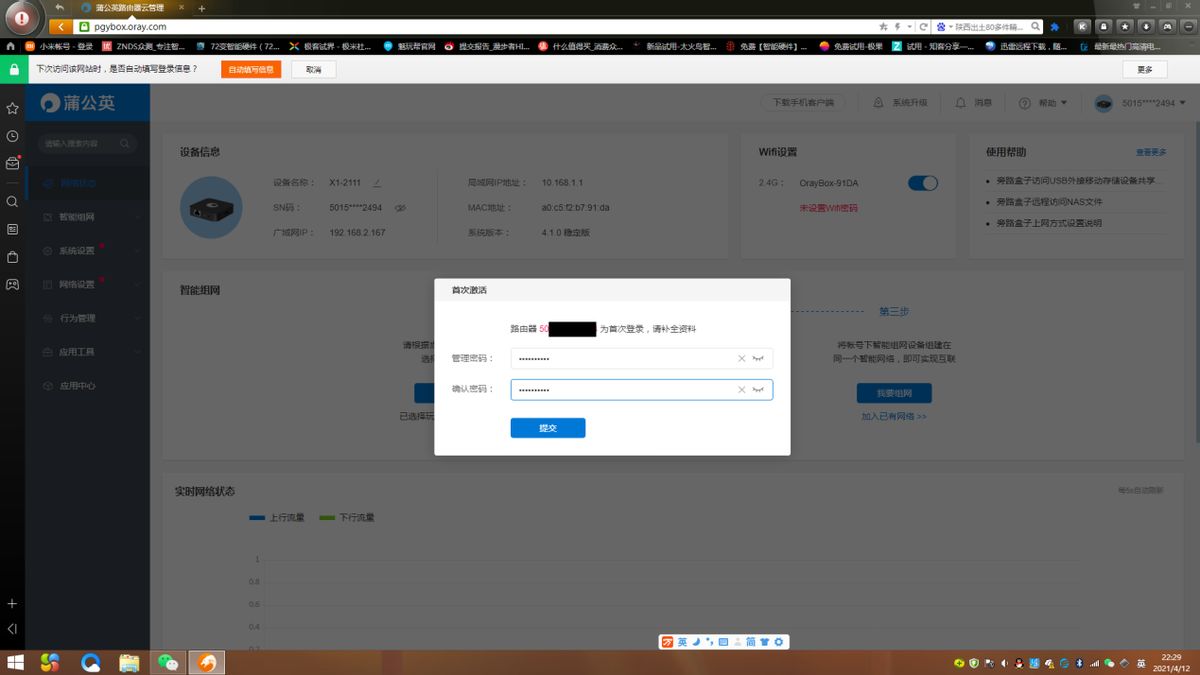
Task: Open the 魅玩帮官网 bookmark
Action: click(x=409, y=46)
